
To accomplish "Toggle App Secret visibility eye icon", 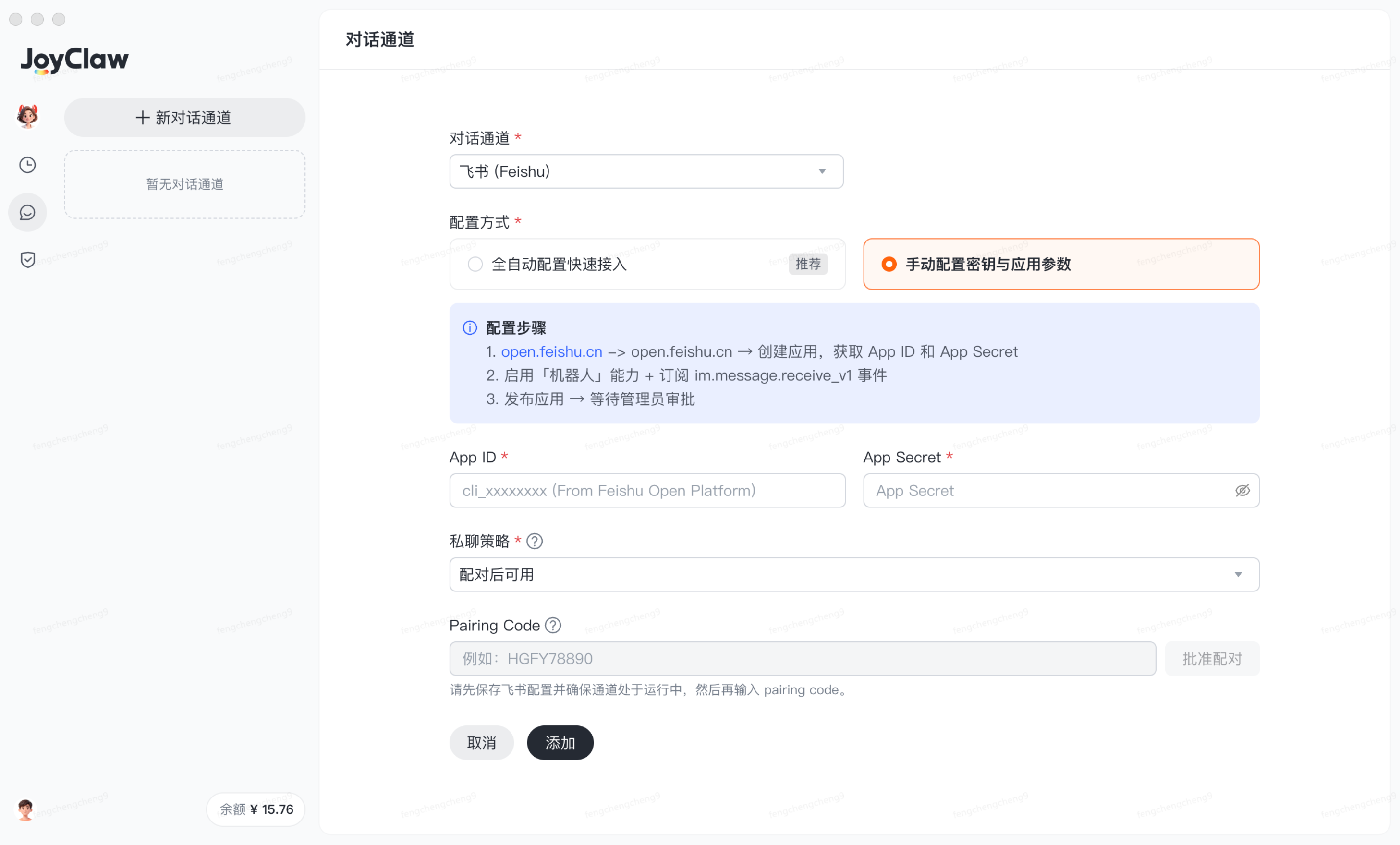I will pyautogui.click(x=1242, y=491).
